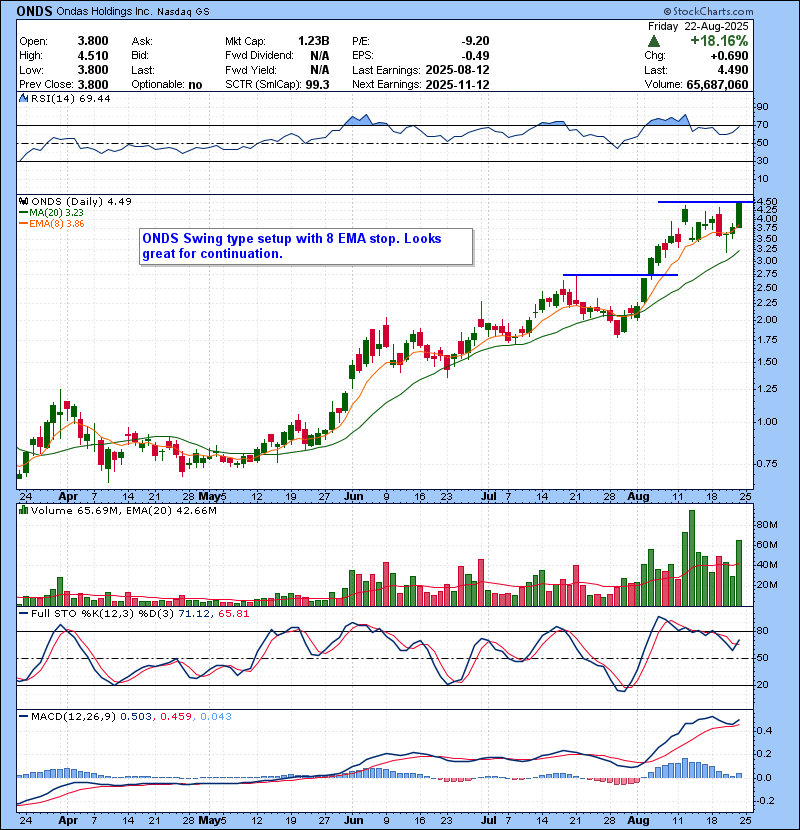Click the High value 4.510
Viewport: 800px width, 830px height.
[93, 56]
